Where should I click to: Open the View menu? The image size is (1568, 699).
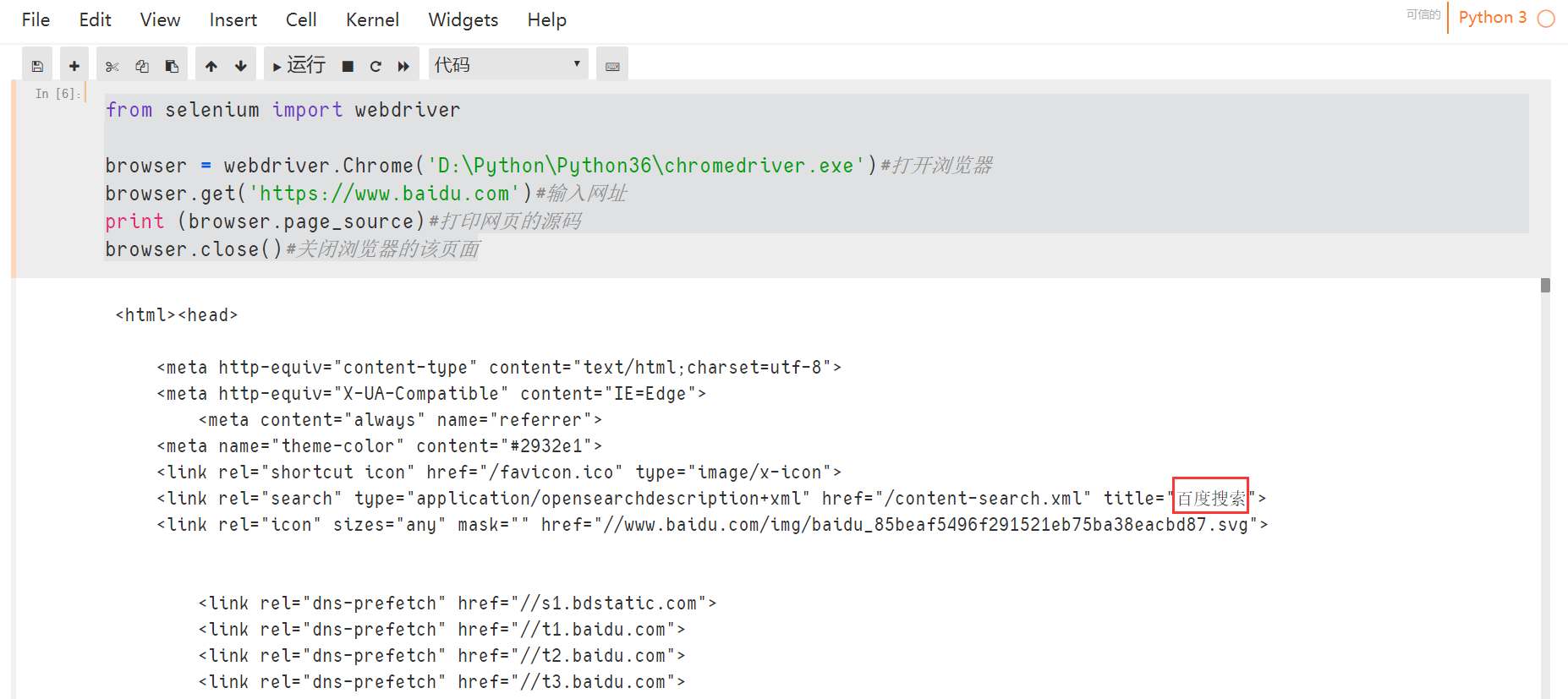(160, 19)
